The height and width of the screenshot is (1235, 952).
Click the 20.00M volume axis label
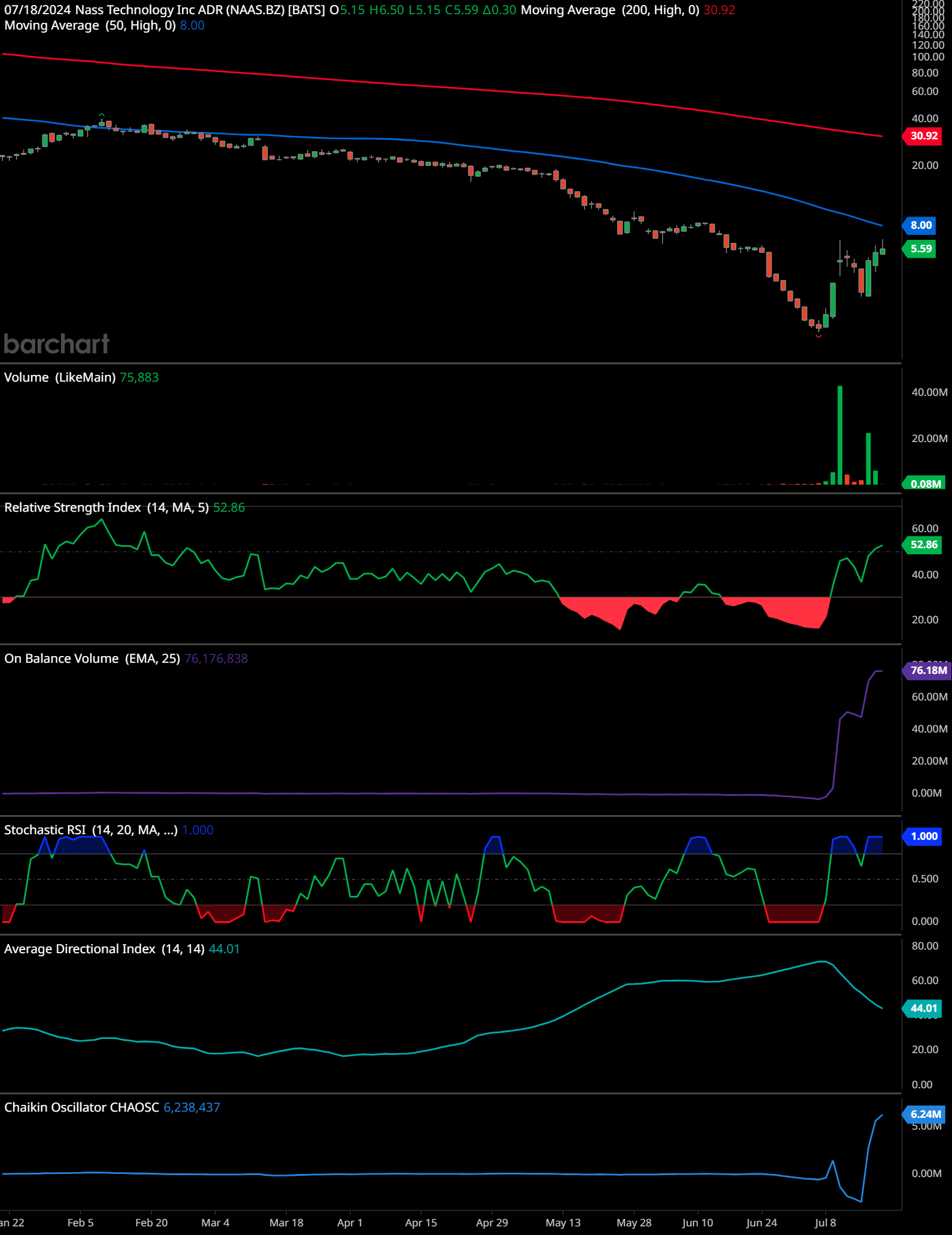pyautogui.click(x=929, y=438)
